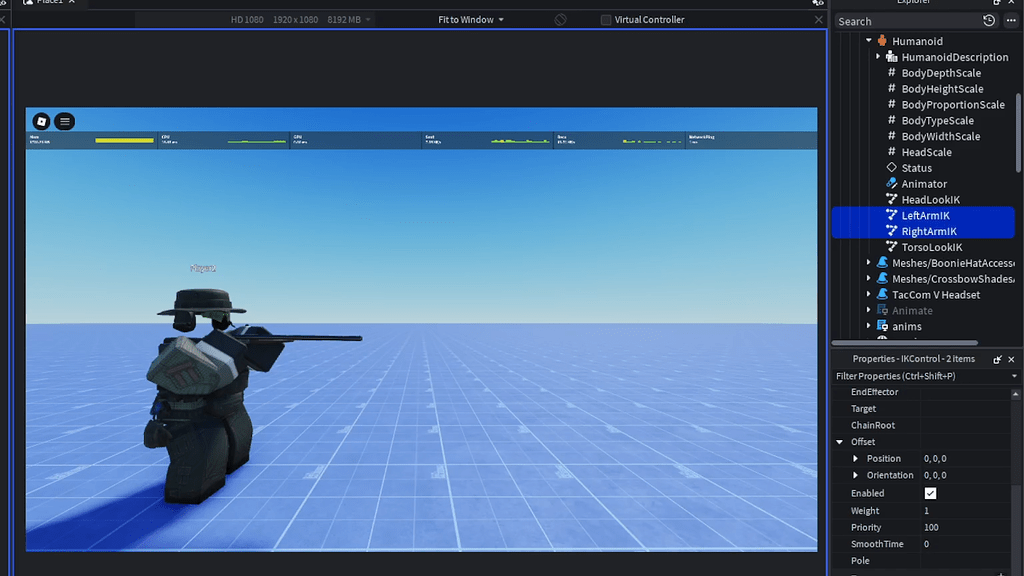1024x576 pixels.
Task: Click the device rotation icon in emulator bar
Action: point(560,20)
